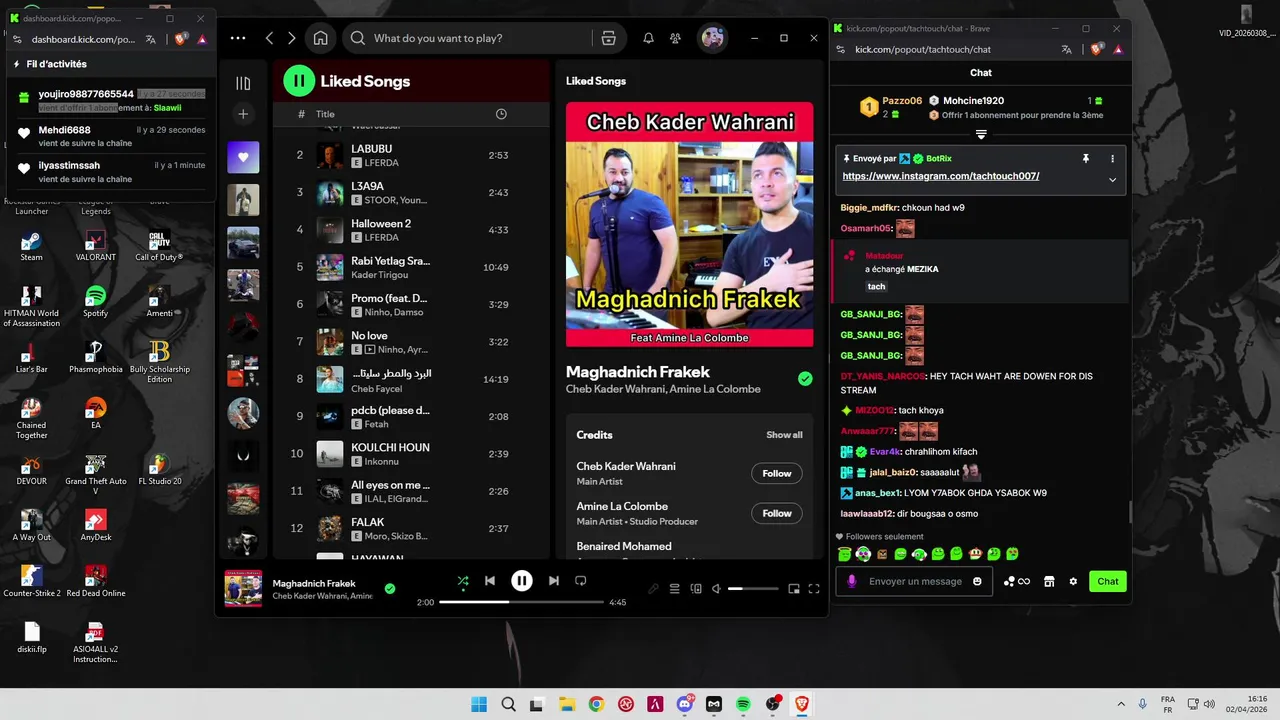Image resolution: width=1280 pixels, height=720 pixels.
Task: Toggle the green liked checkmark beside Maghadnich Frakek title
Action: tap(805, 379)
